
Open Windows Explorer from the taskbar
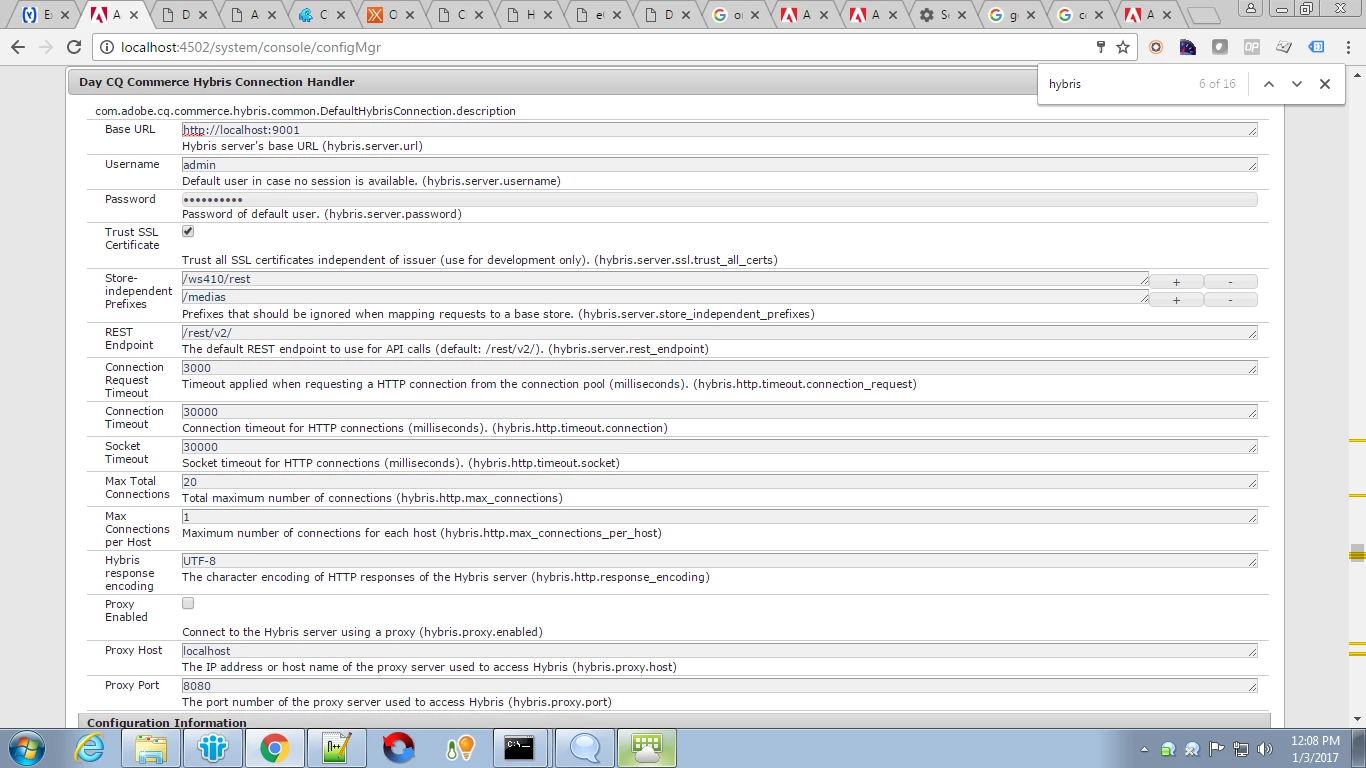coord(151,748)
